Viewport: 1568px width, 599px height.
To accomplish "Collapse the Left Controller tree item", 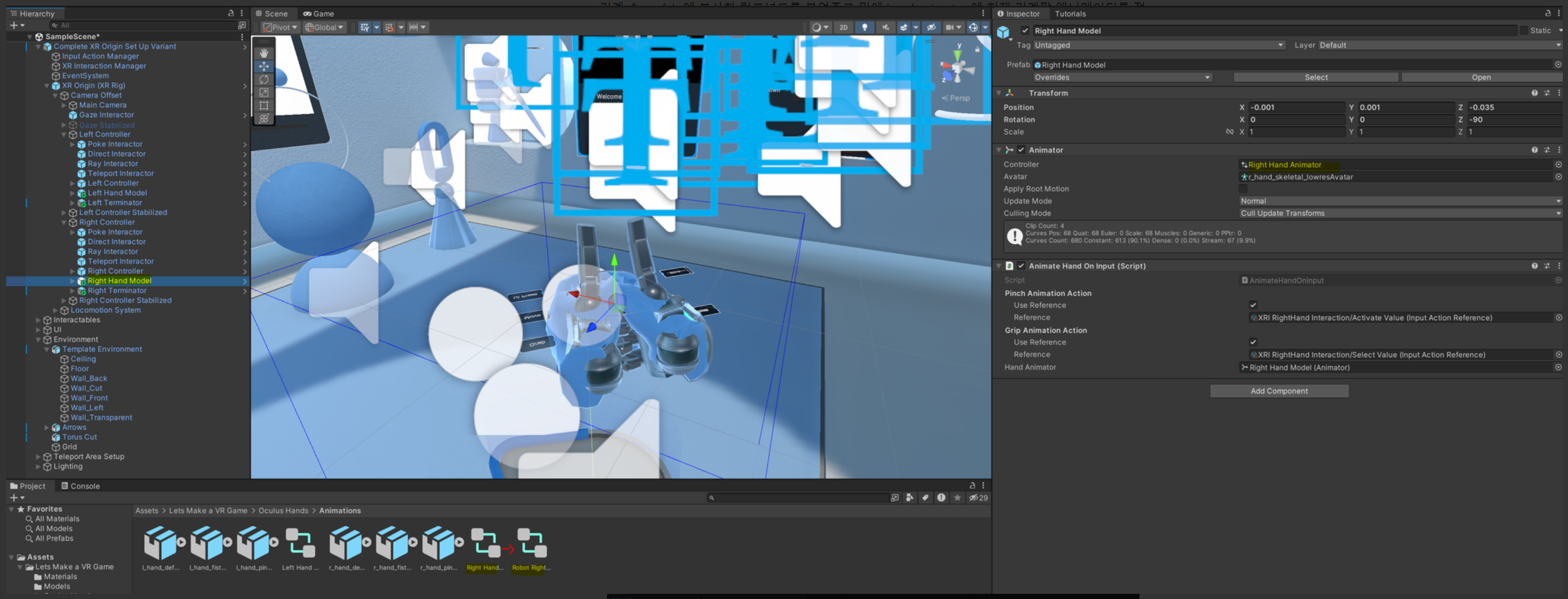I will (x=64, y=134).
